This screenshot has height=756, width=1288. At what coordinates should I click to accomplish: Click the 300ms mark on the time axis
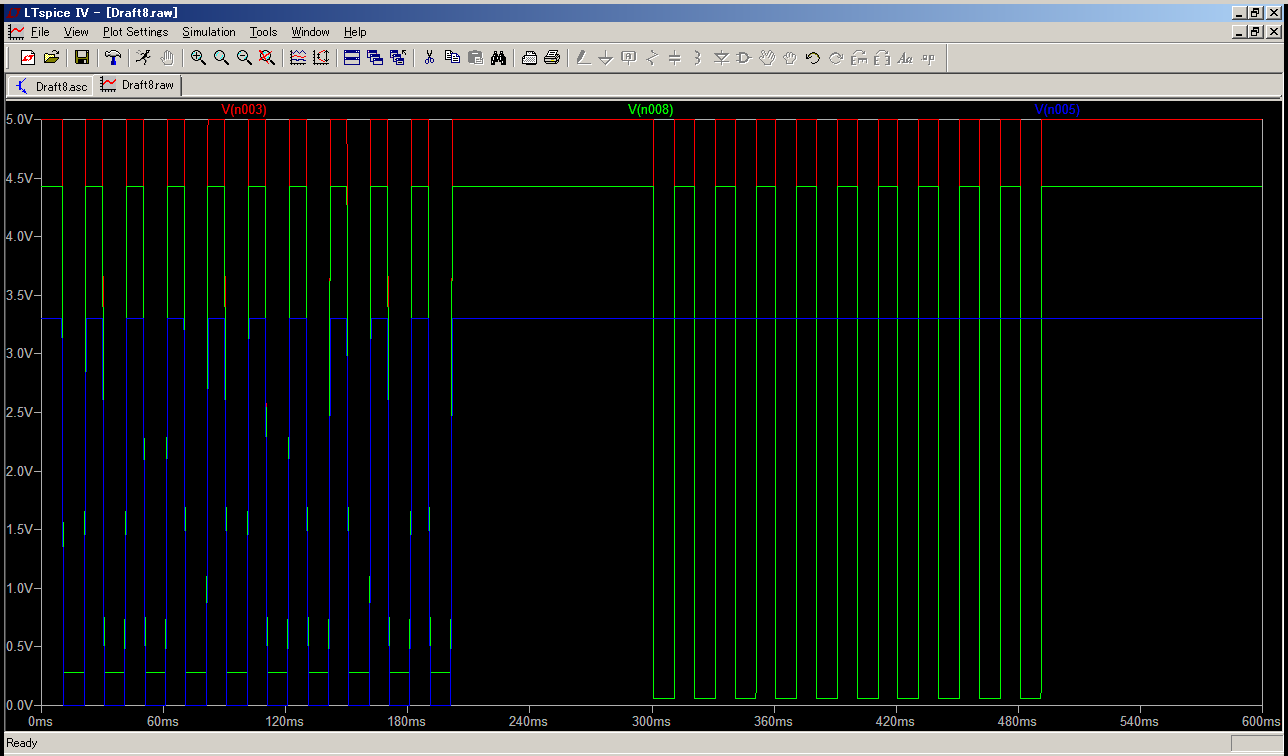[651, 722]
